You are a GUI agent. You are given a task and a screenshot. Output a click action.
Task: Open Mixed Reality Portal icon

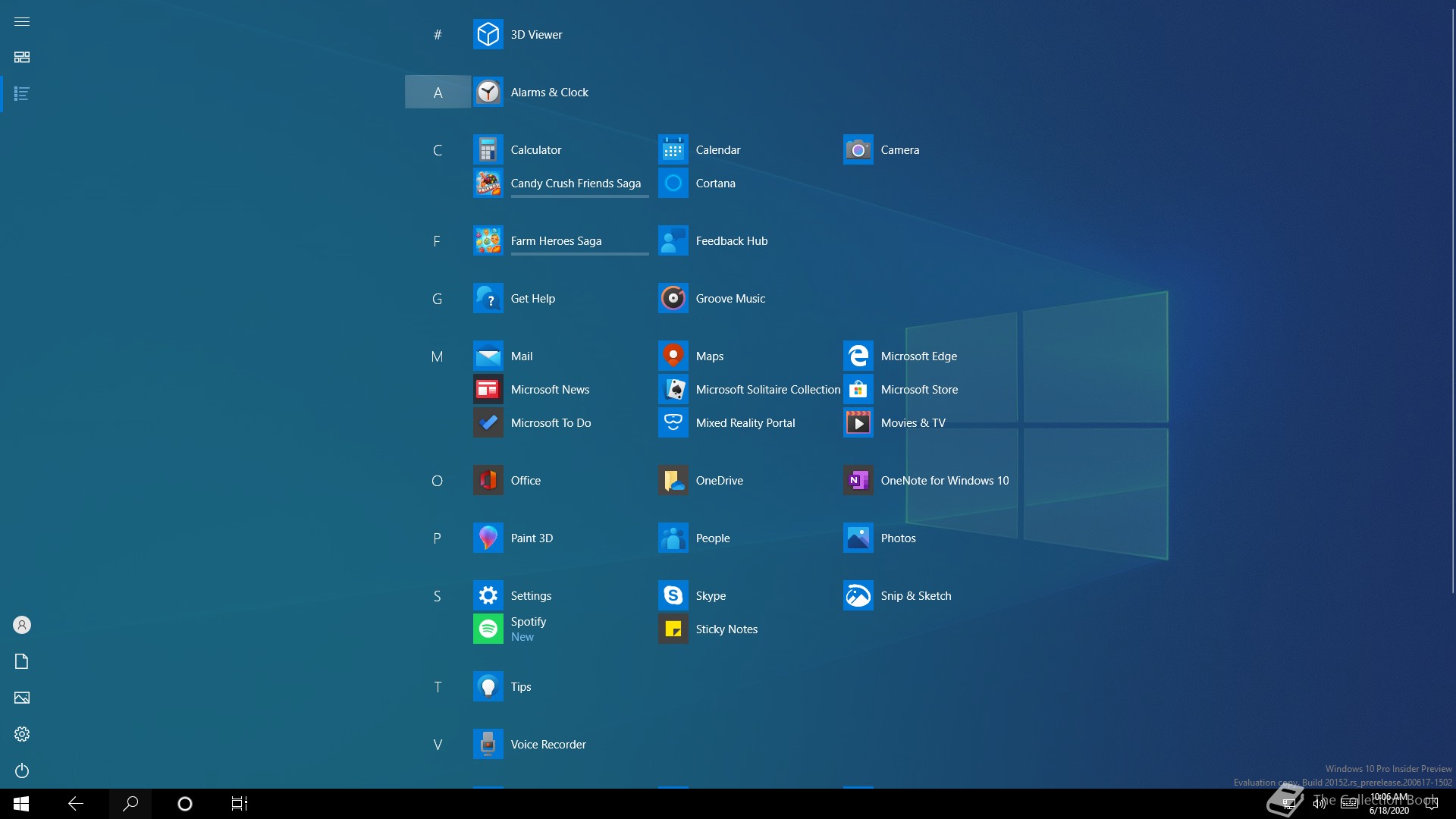pos(673,423)
